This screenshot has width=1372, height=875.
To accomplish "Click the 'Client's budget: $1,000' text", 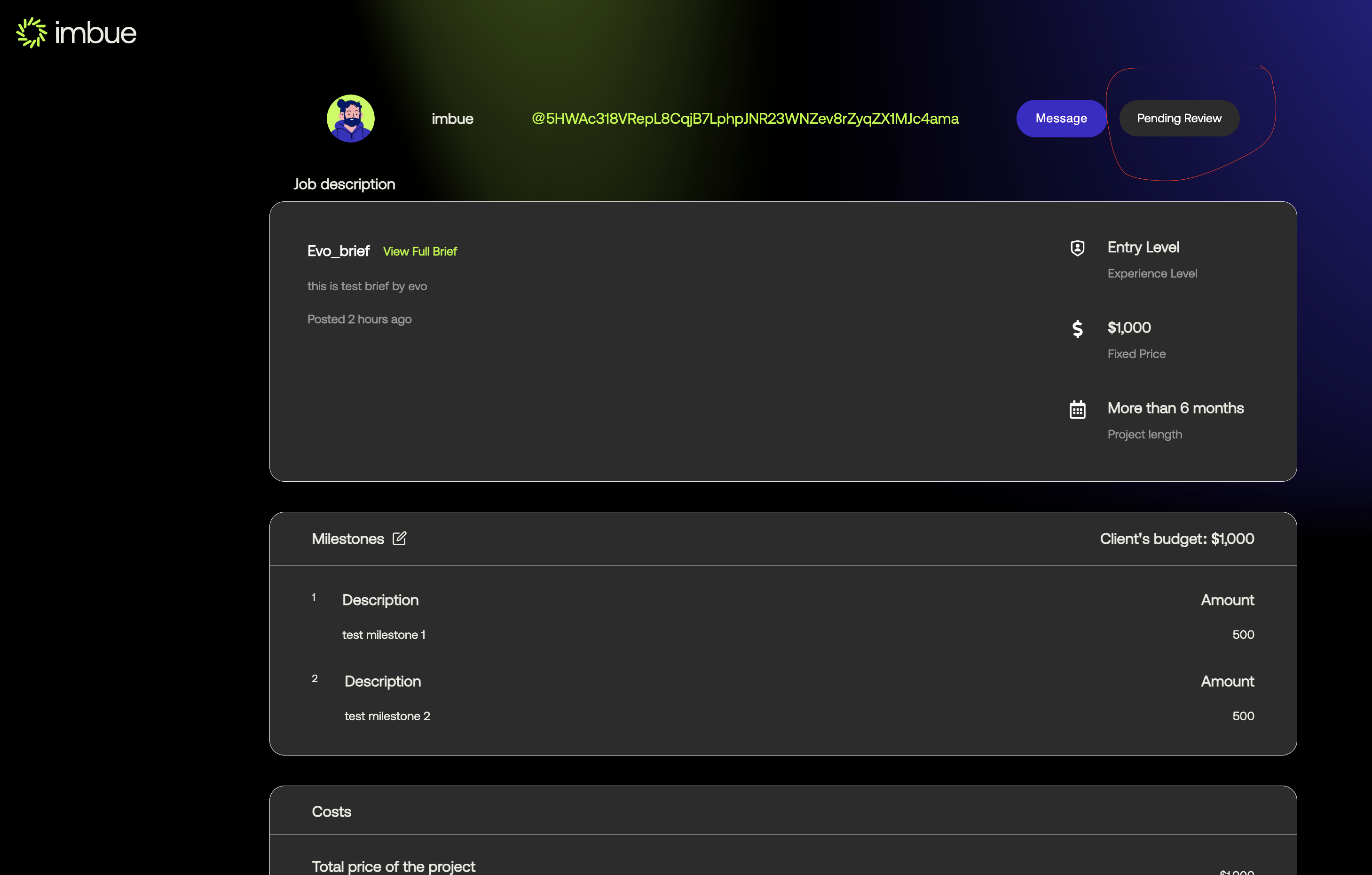I will pos(1176,539).
